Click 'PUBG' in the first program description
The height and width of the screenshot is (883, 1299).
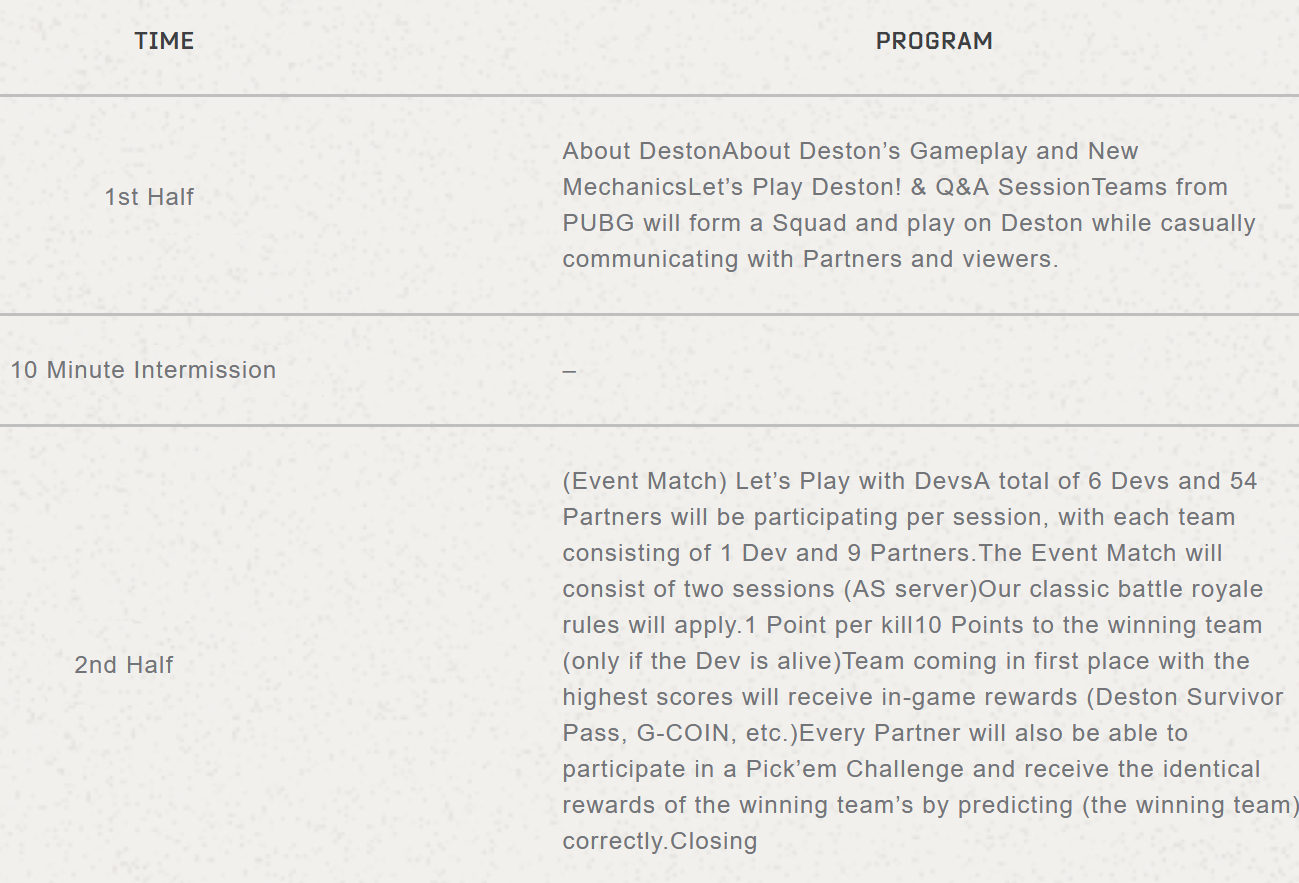pyautogui.click(x=598, y=223)
